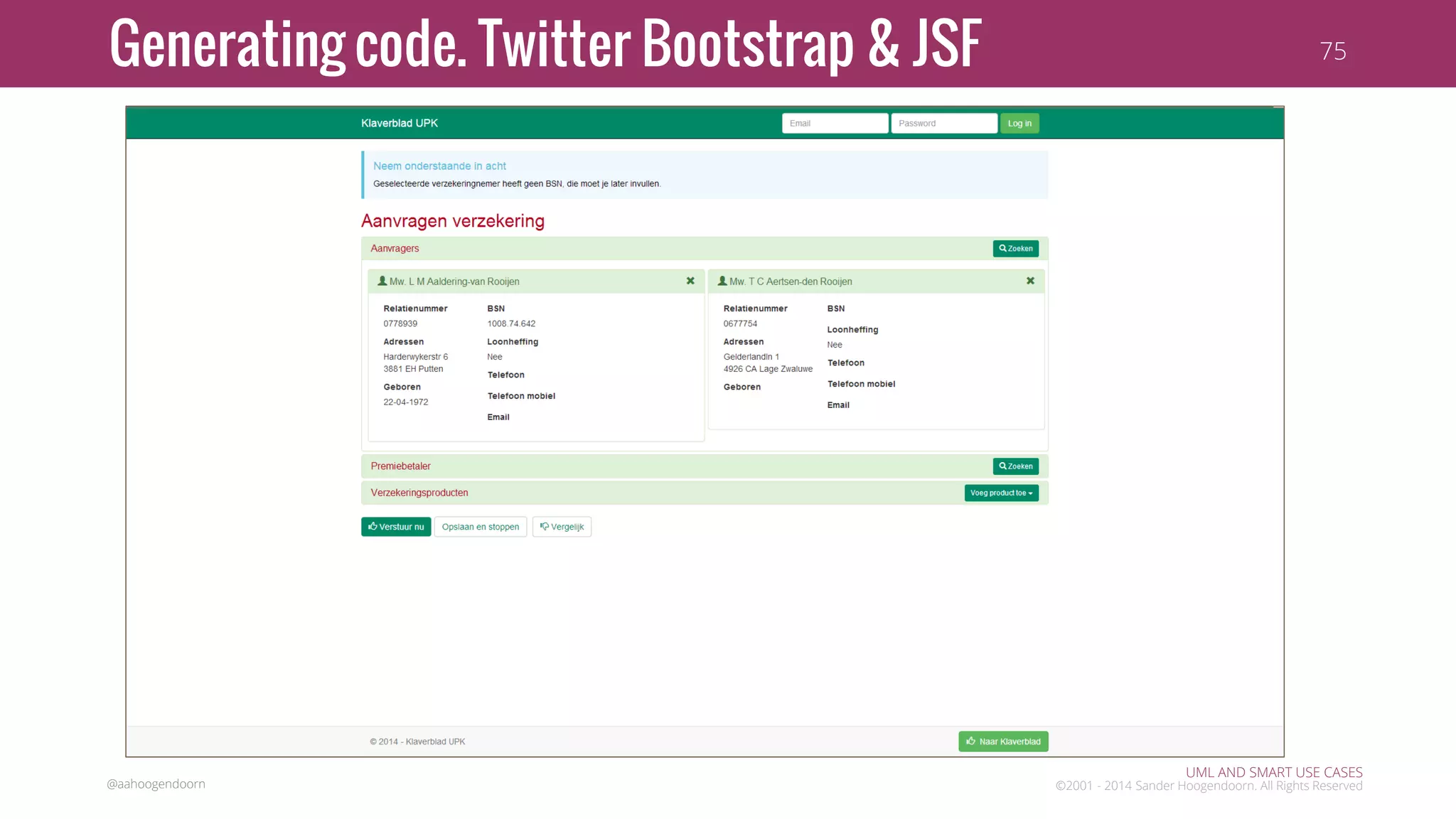Click address line Gelderlandln 1
The height and width of the screenshot is (819, 1456).
pyautogui.click(x=751, y=357)
